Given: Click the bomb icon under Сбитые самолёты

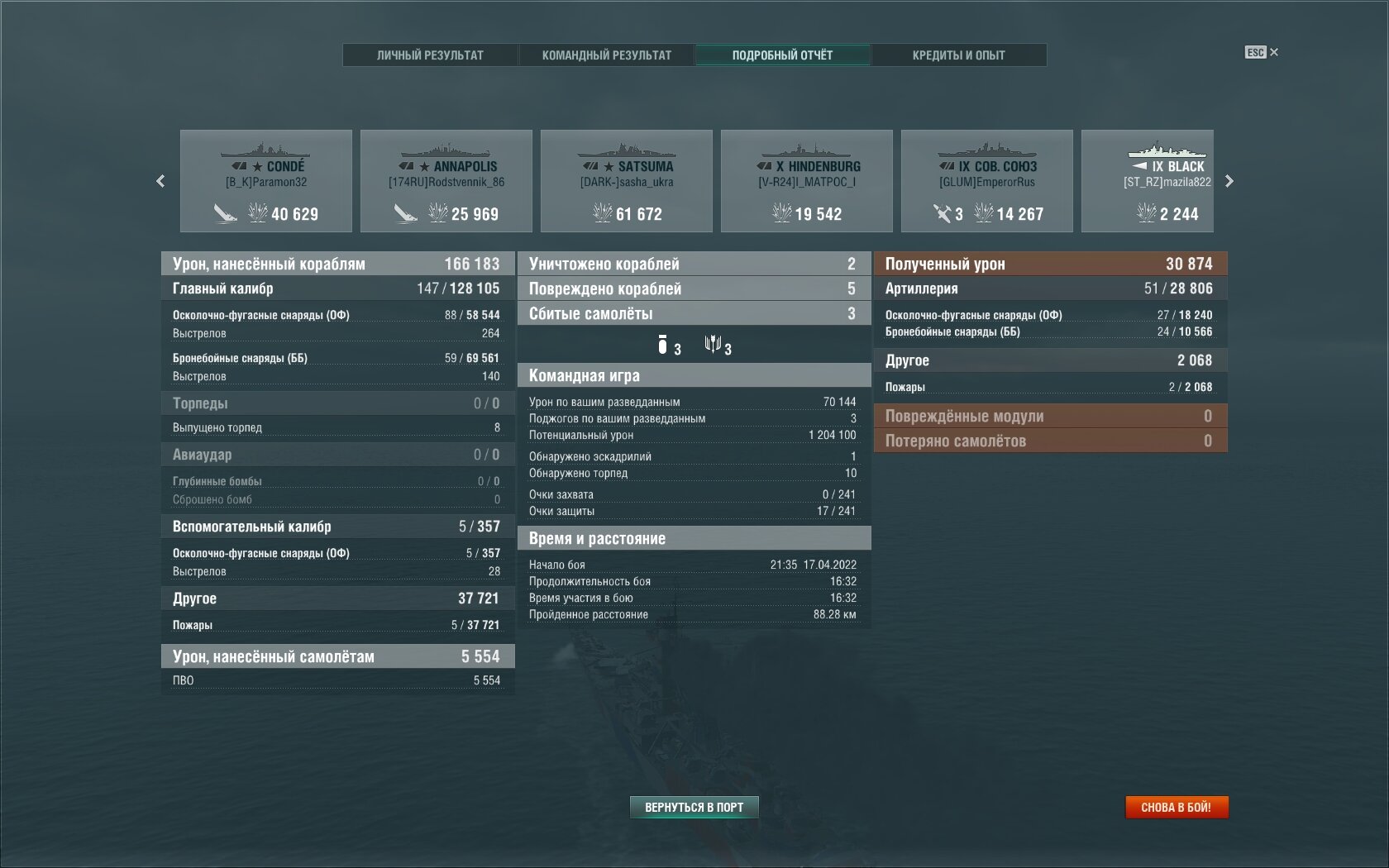Looking at the screenshot, I should click(662, 345).
